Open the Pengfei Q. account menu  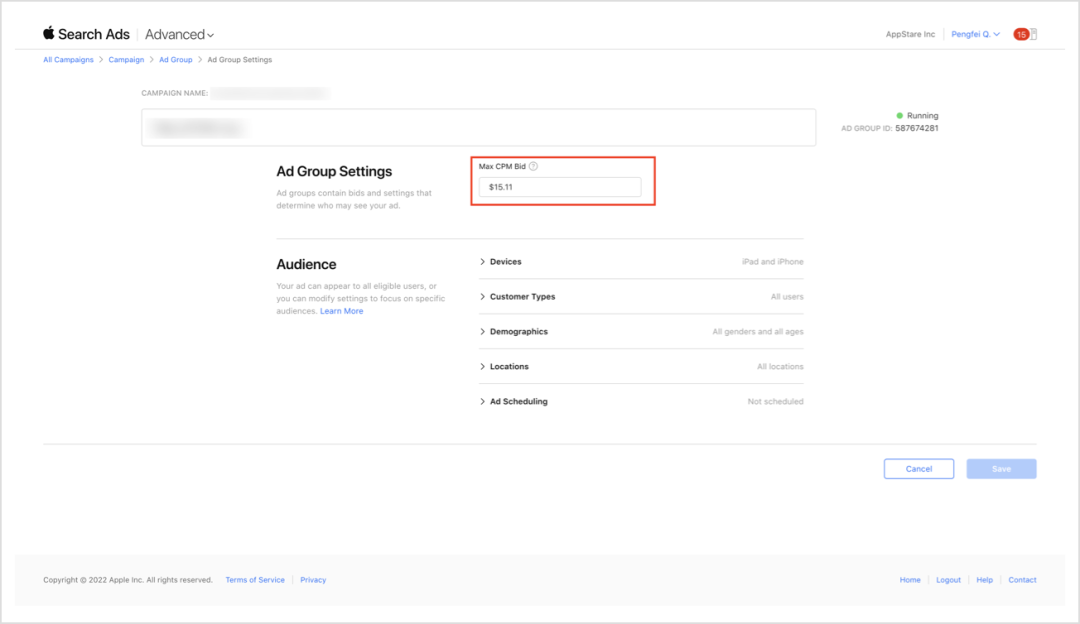(x=975, y=34)
